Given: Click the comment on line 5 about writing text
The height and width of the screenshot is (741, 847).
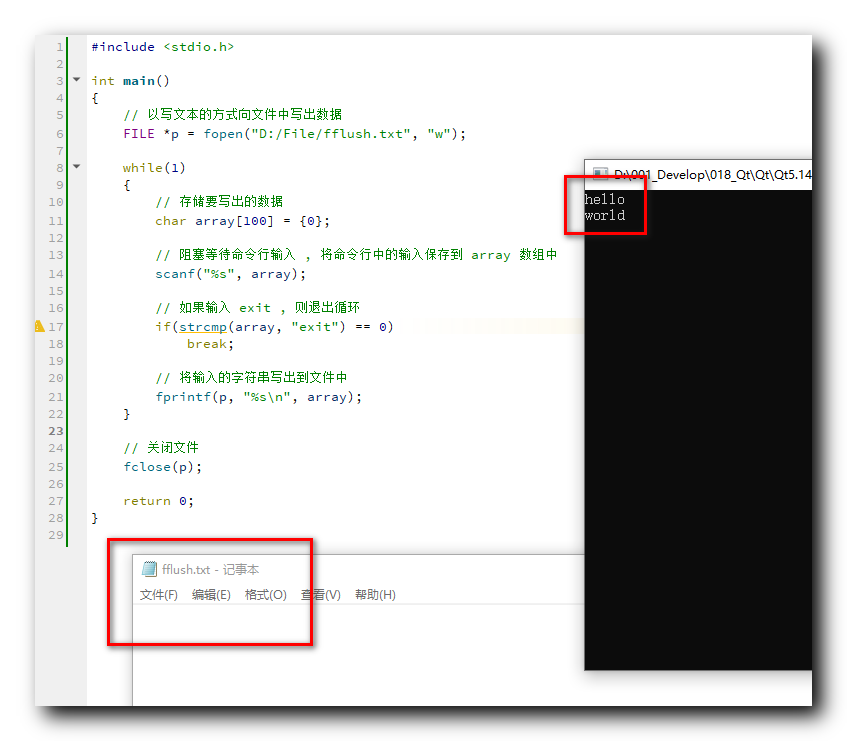Looking at the screenshot, I should point(233,114).
